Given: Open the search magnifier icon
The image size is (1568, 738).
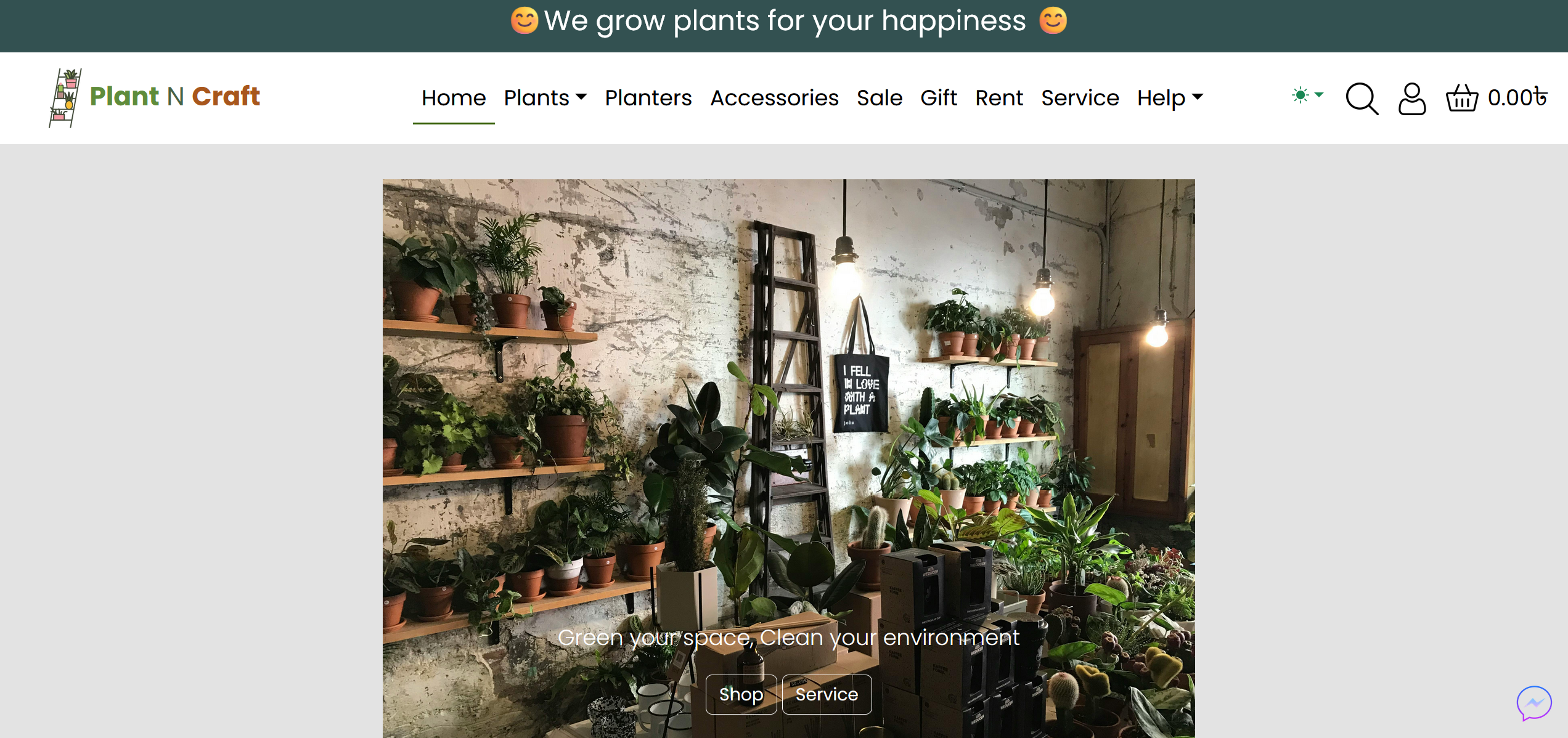Looking at the screenshot, I should click(1362, 99).
